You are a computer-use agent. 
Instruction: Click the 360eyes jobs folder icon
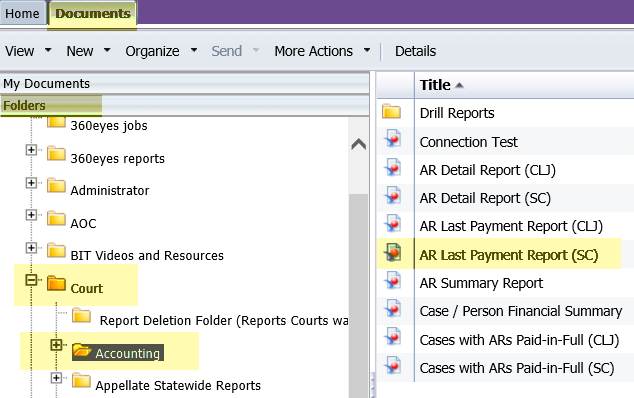click(x=56, y=122)
